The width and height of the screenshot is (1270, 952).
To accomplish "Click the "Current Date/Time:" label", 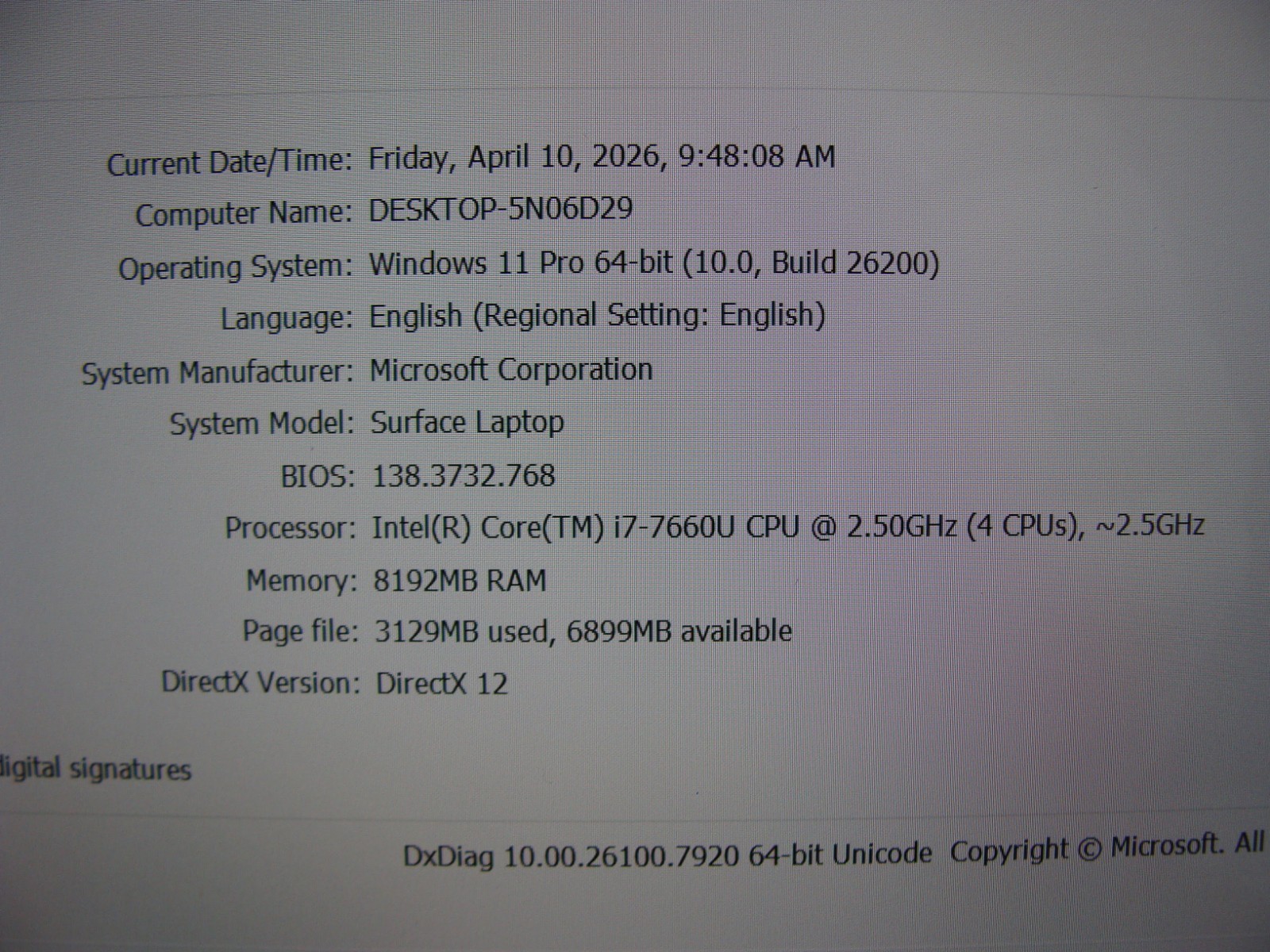I will point(229,163).
